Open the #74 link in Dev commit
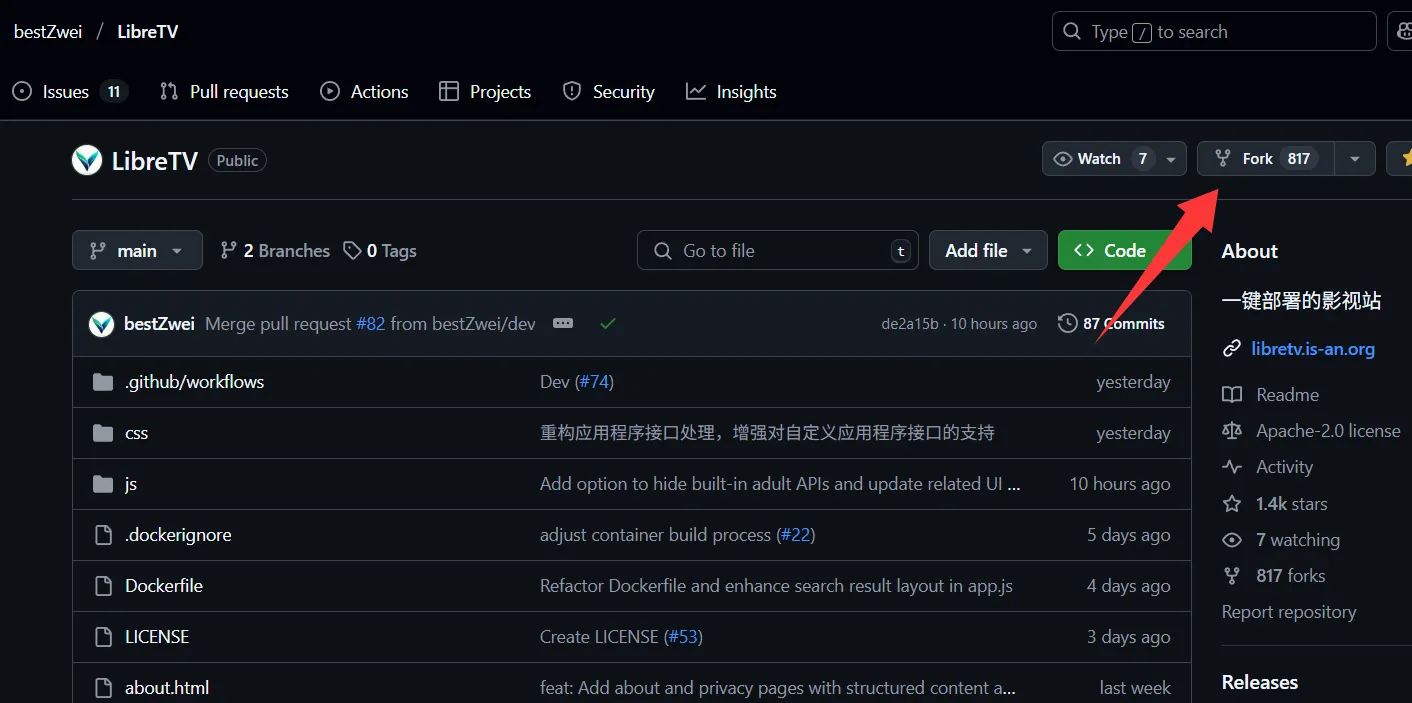The width and height of the screenshot is (1412, 703). point(594,382)
